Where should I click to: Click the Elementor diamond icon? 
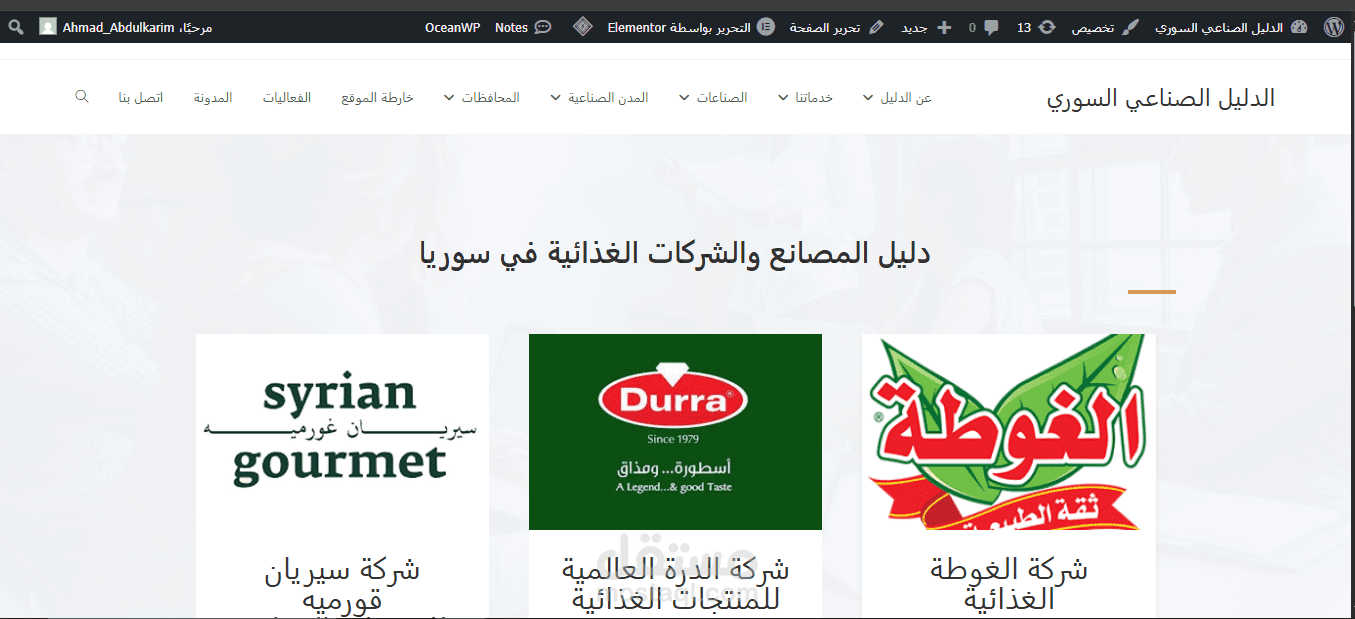[581, 26]
